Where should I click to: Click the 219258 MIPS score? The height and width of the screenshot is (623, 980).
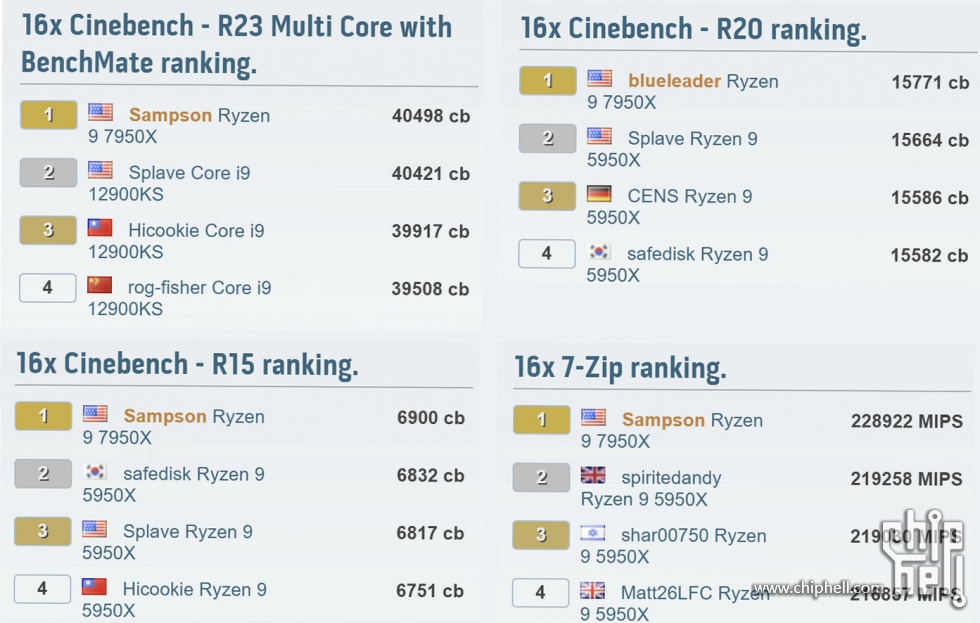[x=906, y=479]
